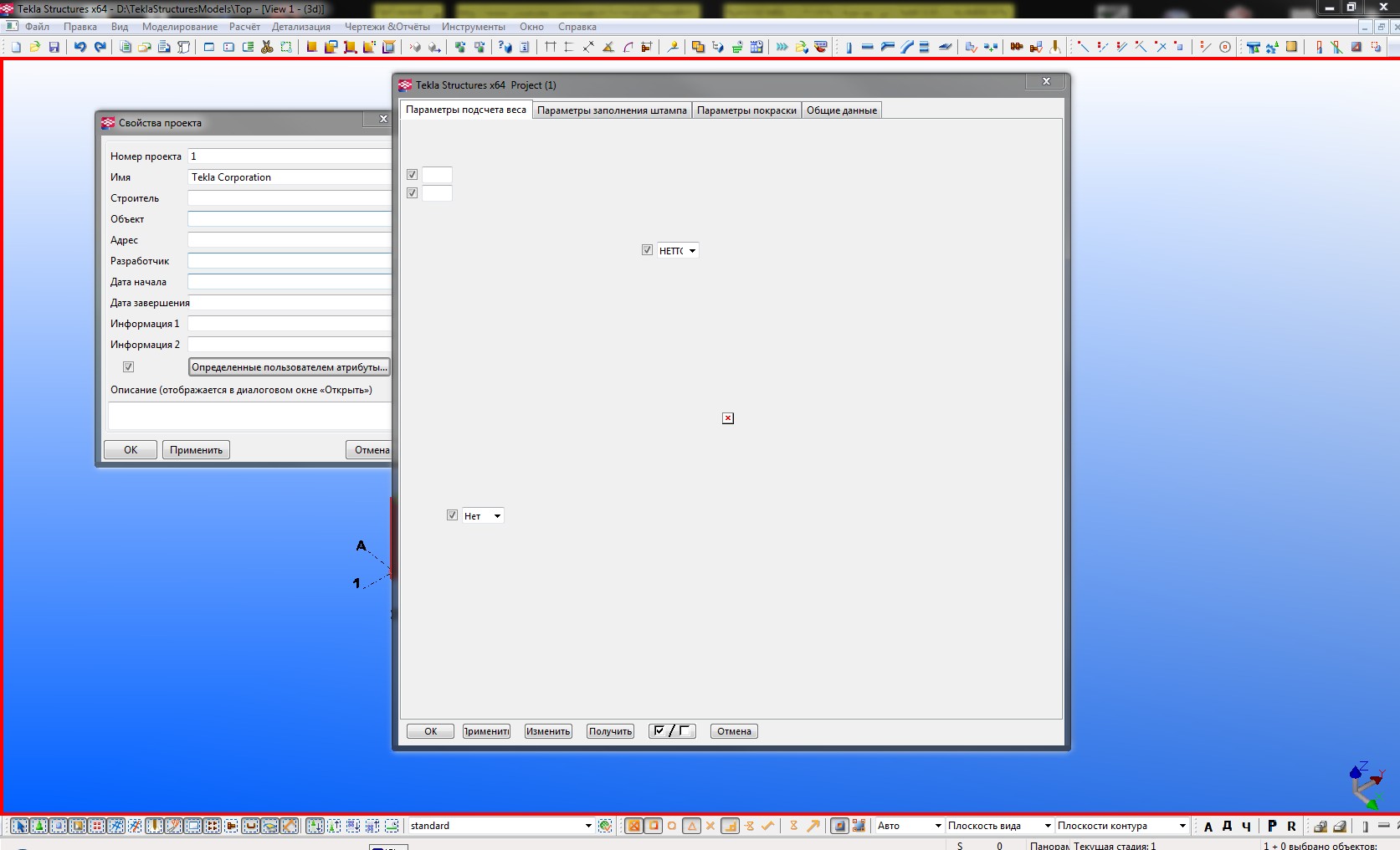Open the Справка menu
1400x850 pixels.
tap(577, 27)
